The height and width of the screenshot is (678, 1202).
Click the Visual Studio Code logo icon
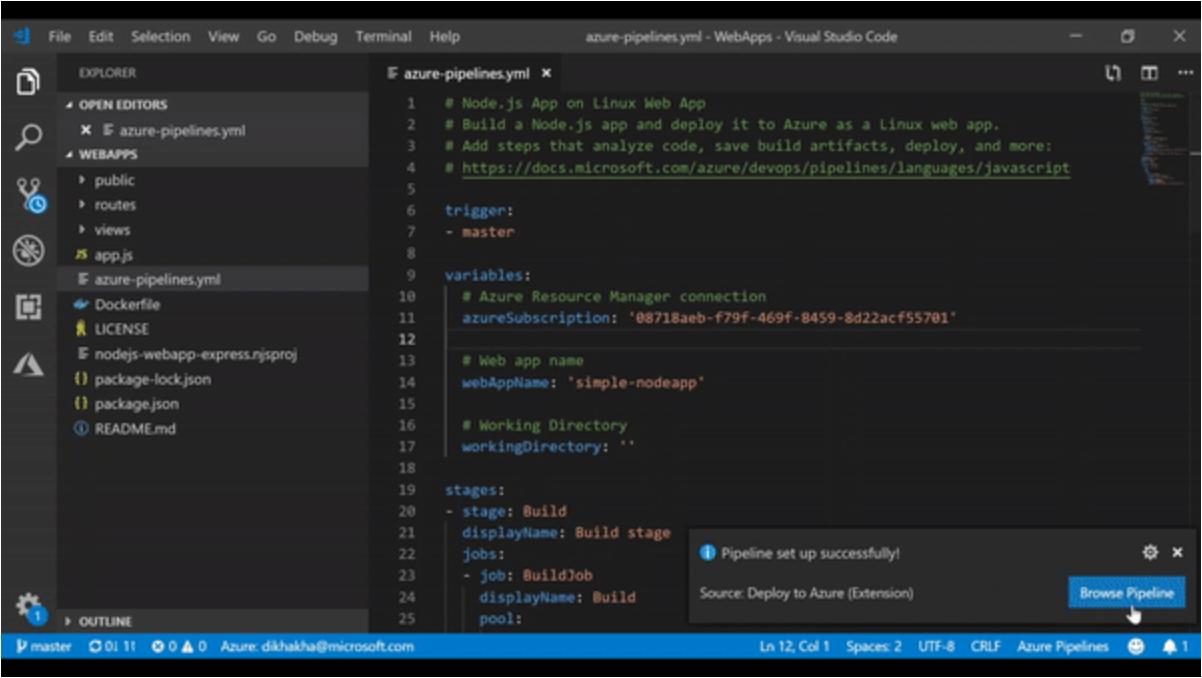coord(23,37)
